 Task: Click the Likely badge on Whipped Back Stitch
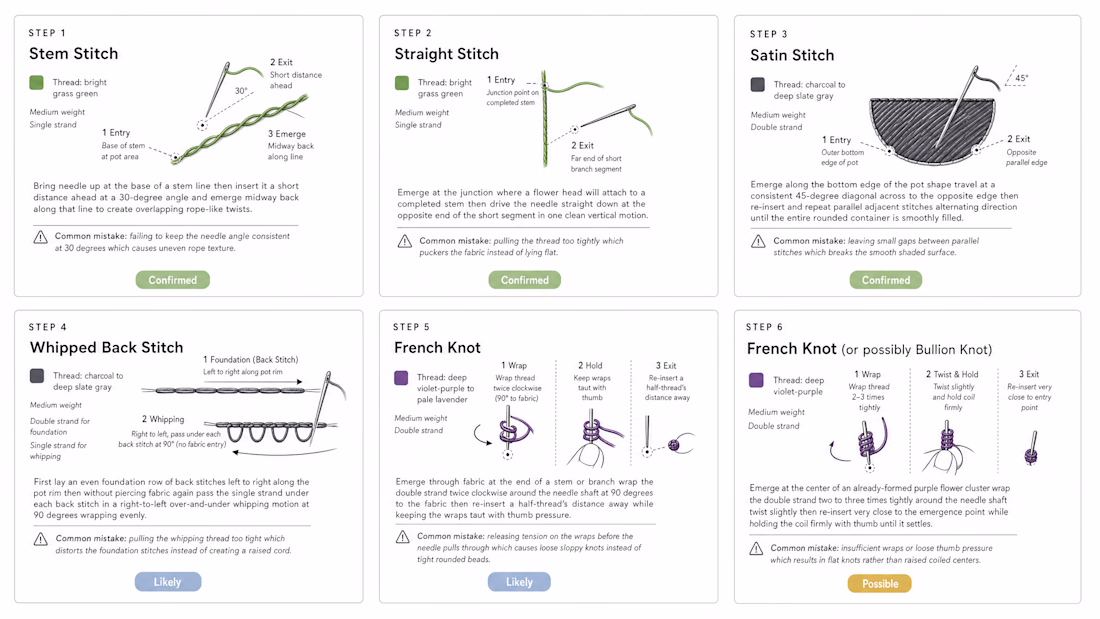tap(168, 582)
